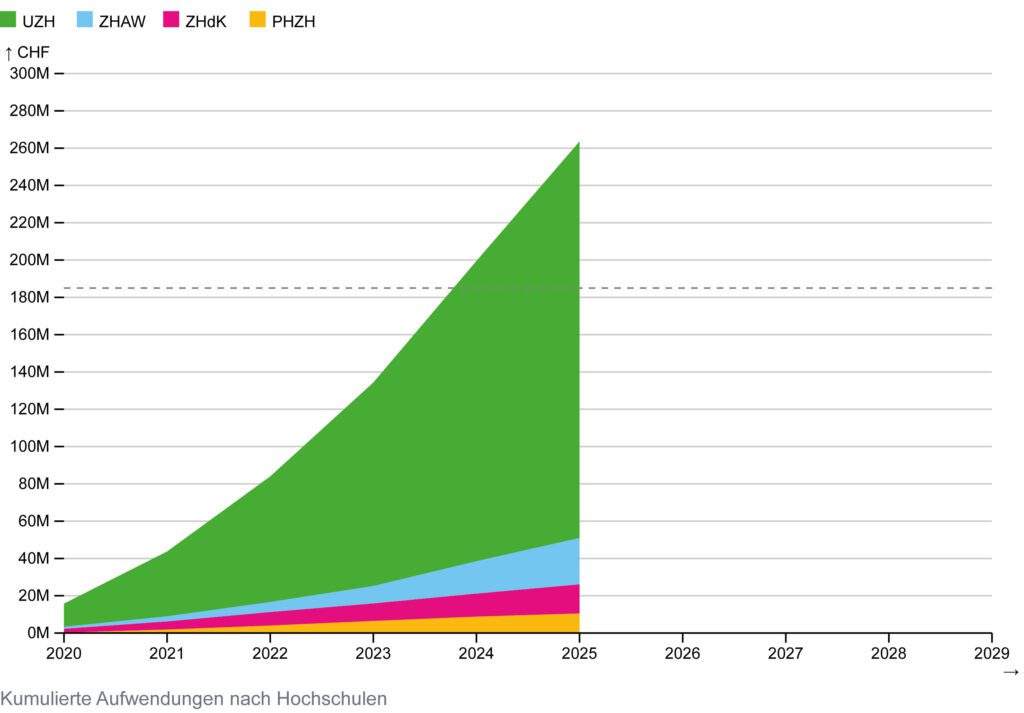Click the 2025 x-axis tick label
1024x713 pixels.
579,653
